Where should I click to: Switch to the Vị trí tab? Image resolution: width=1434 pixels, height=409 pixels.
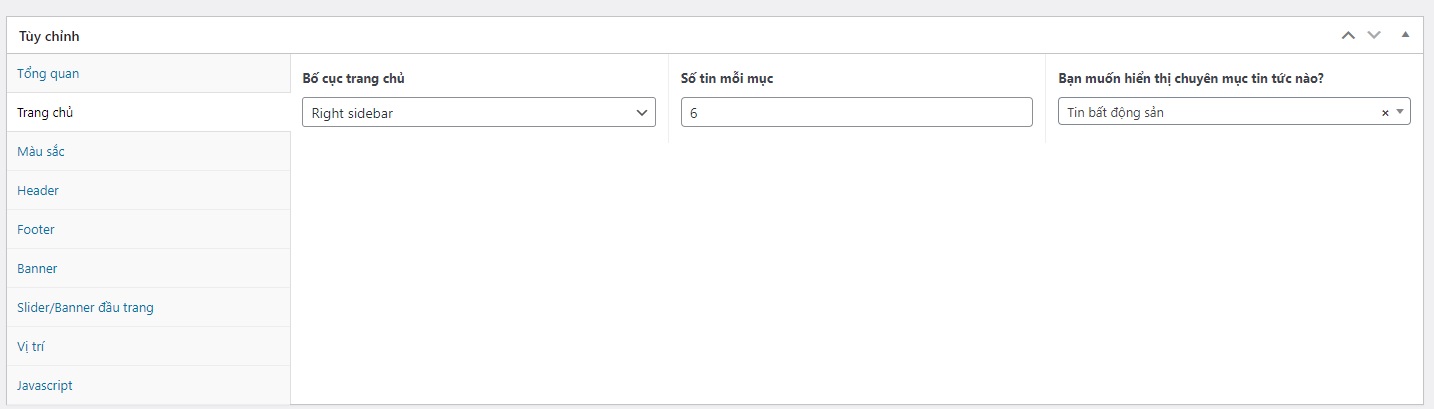(x=31, y=347)
